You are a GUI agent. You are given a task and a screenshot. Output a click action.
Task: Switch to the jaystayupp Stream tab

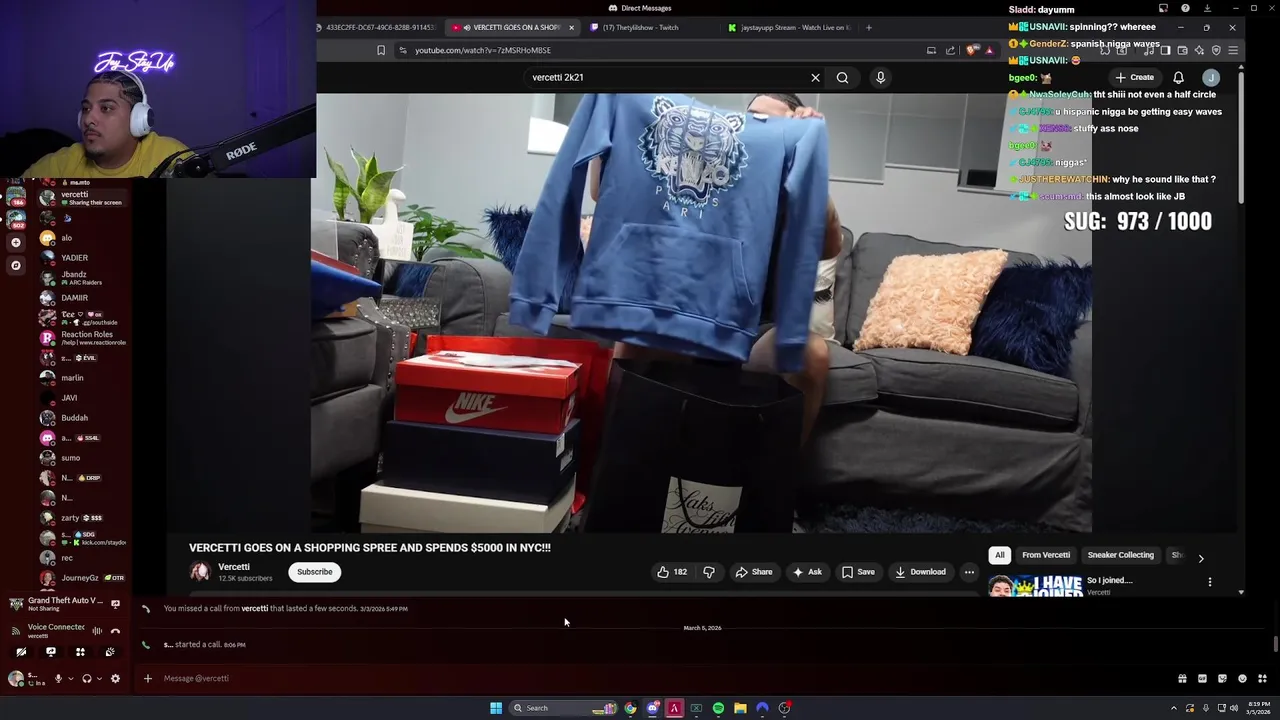[789, 27]
